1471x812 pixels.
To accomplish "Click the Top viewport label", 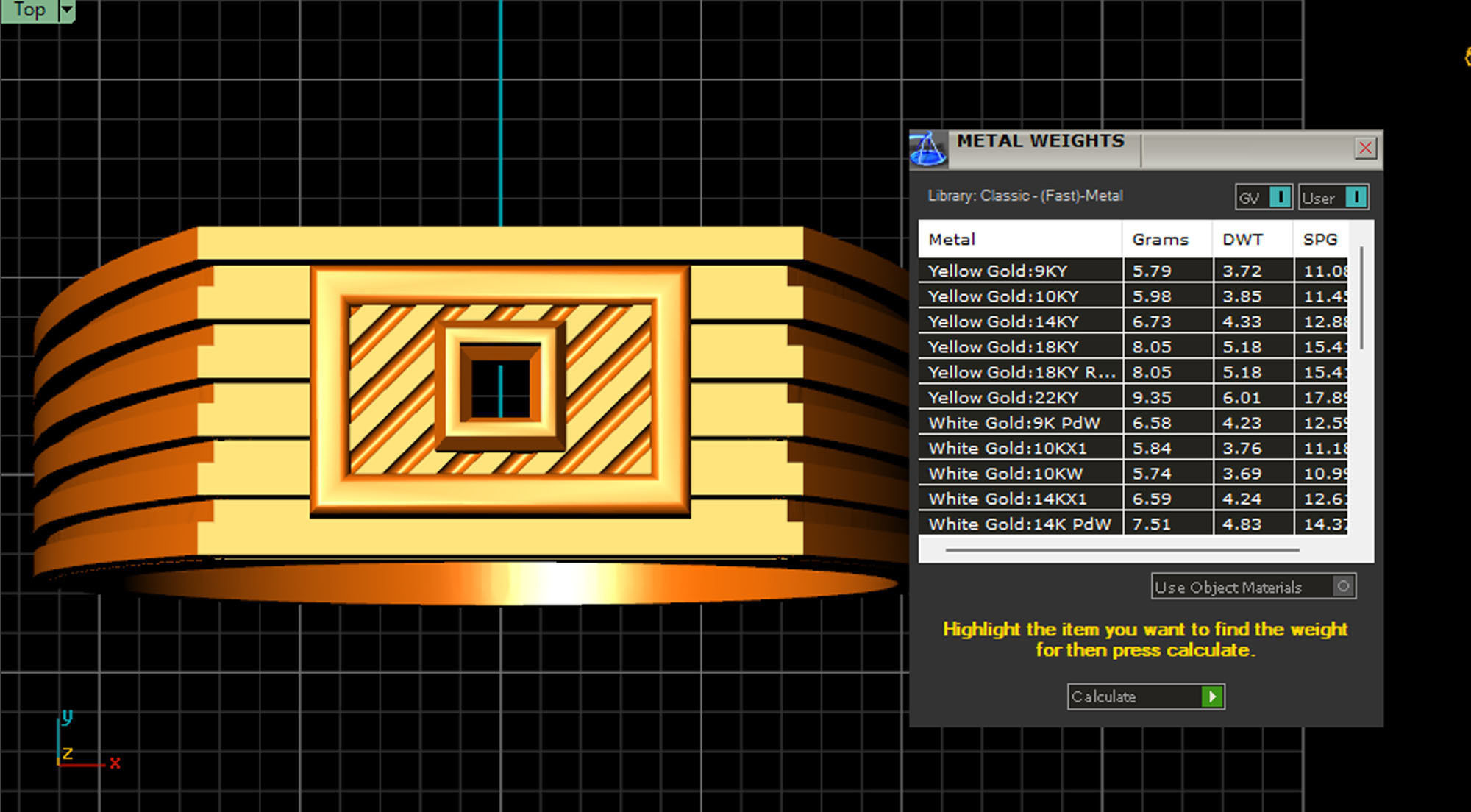I will tap(29, 10).
